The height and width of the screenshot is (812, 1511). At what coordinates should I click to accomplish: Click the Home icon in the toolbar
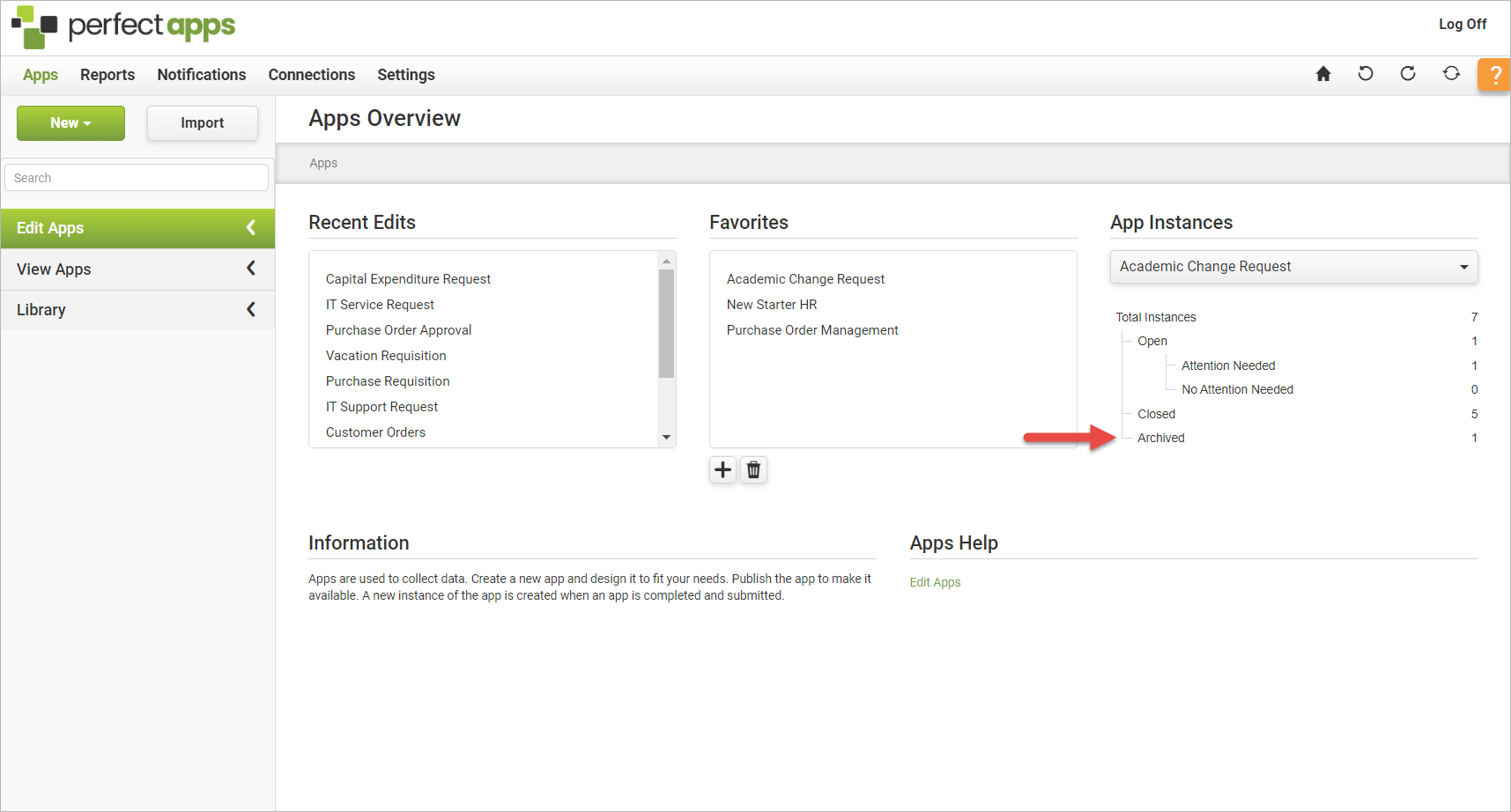(1322, 74)
